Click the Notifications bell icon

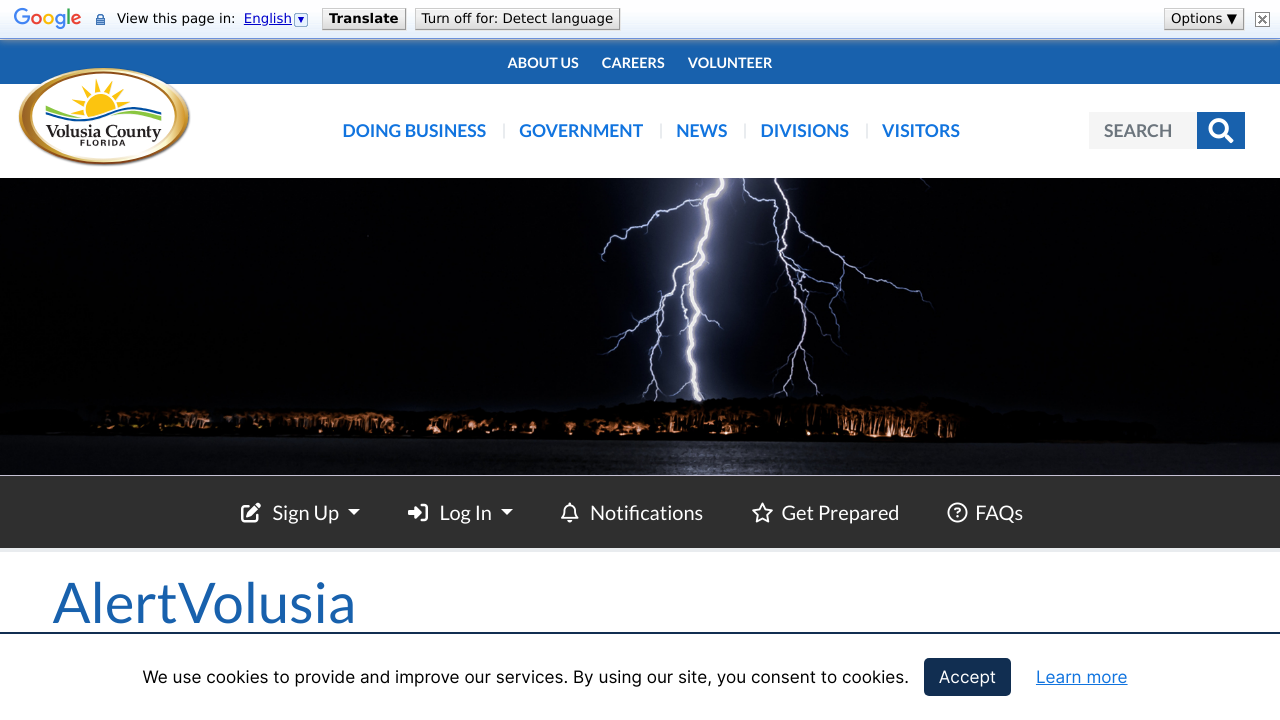tap(570, 513)
